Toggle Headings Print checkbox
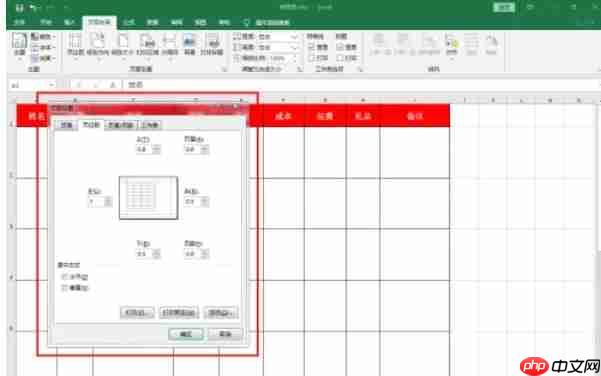 pyautogui.click(x=340, y=58)
